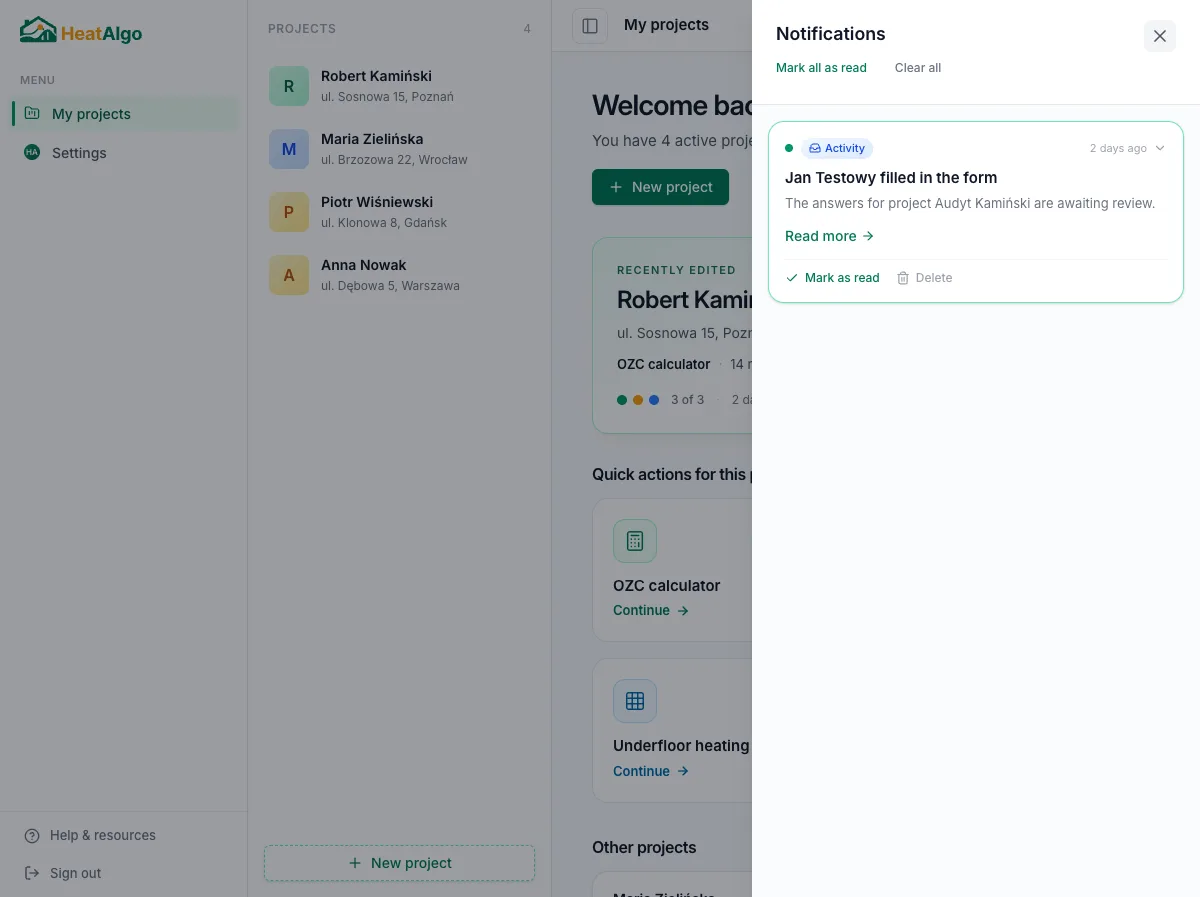Select Piotr Wiśniewski project in list
The height and width of the screenshot is (897, 1200).
coord(399,212)
